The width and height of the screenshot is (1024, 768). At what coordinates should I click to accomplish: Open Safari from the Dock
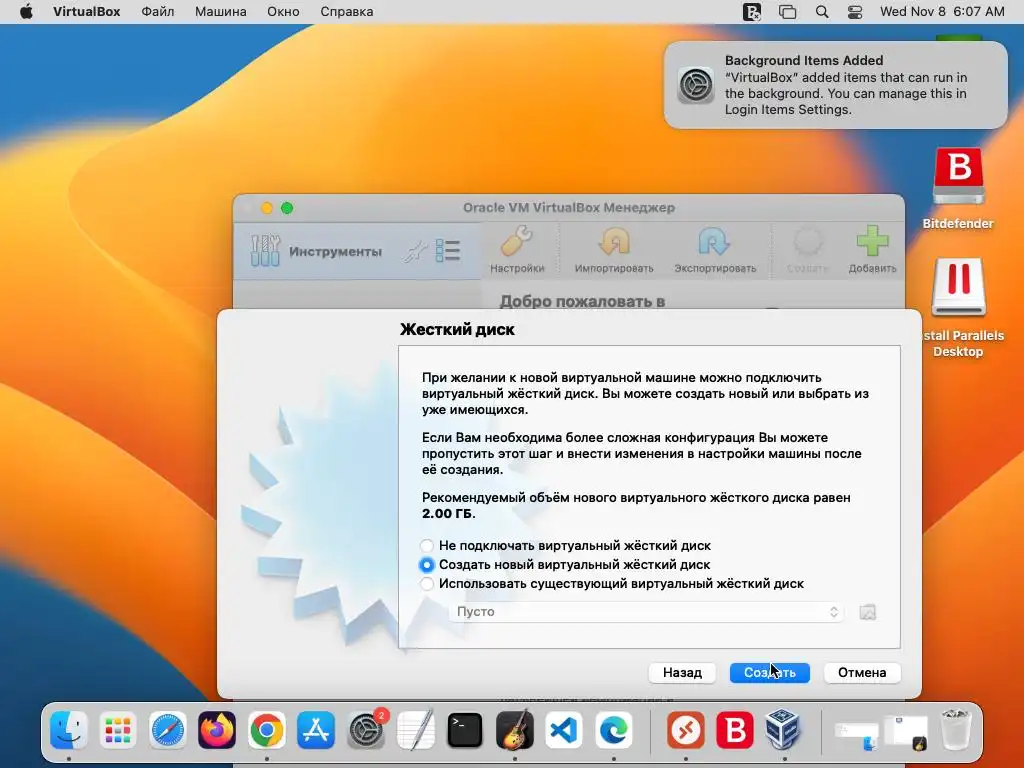click(x=167, y=729)
